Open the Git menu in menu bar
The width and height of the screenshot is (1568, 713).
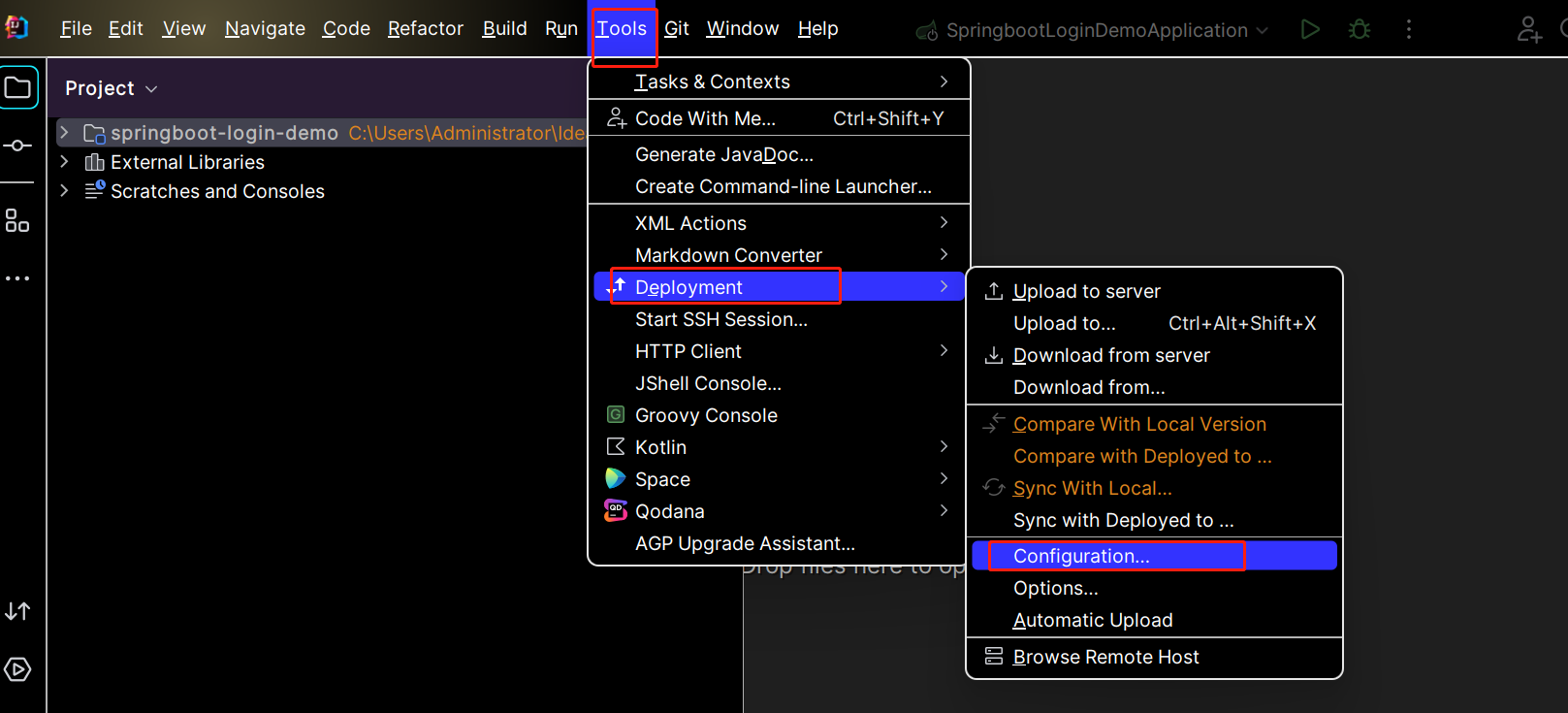[676, 29]
